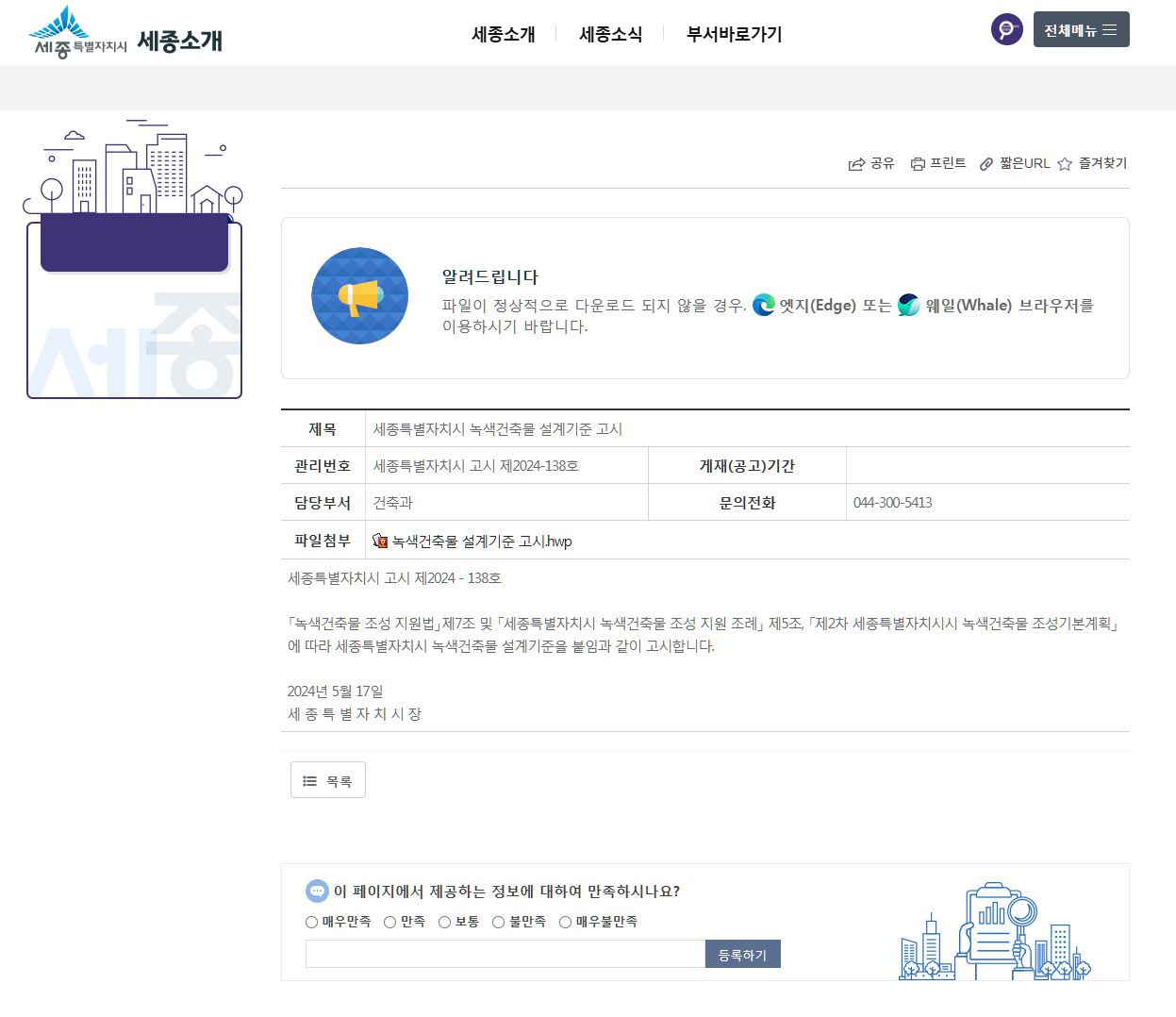Screen dimensions: 1176x1017
Task: Open the 부서바로가기 top menu
Action: click(735, 34)
